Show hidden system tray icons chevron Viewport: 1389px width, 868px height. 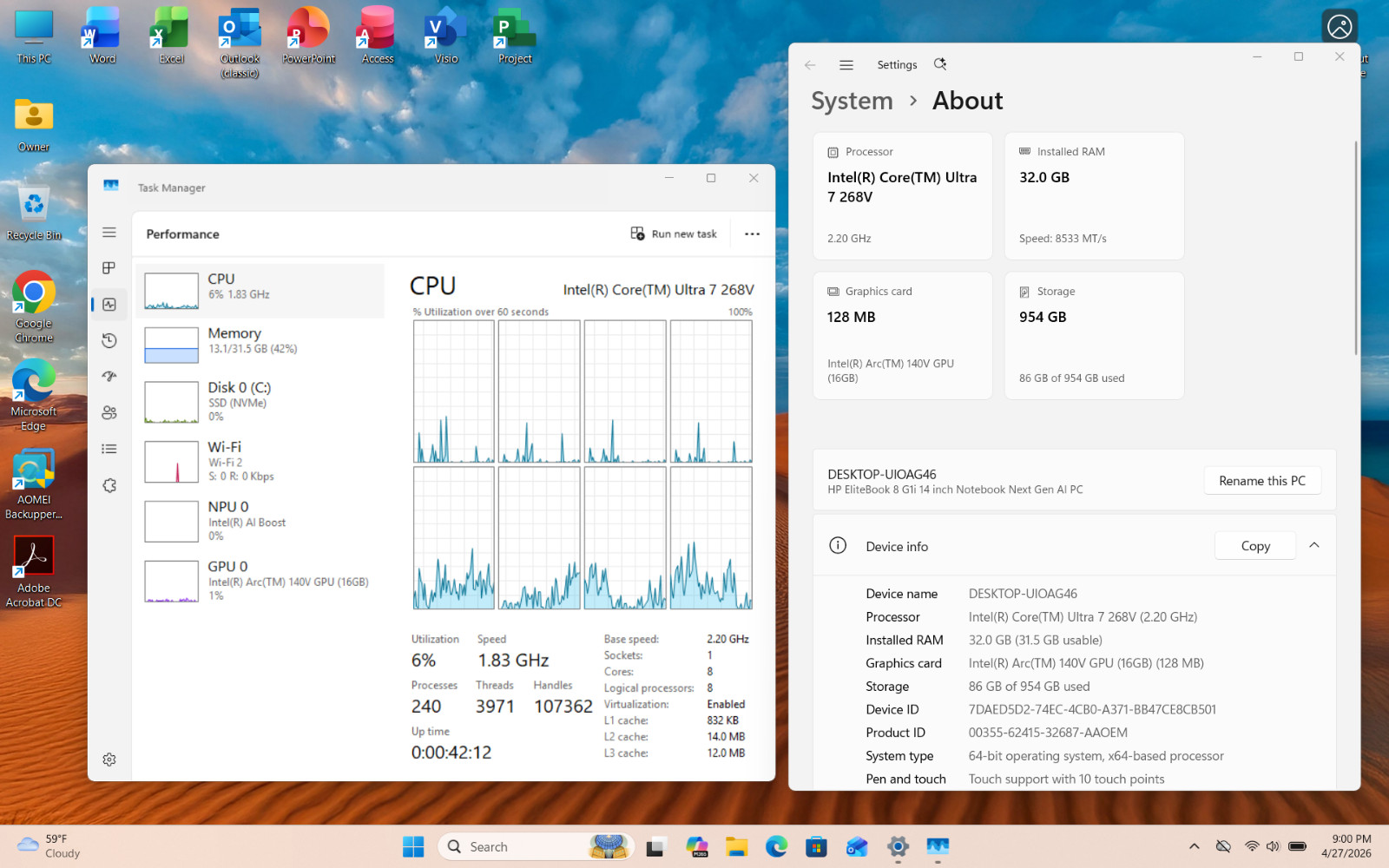click(1195, 846)
